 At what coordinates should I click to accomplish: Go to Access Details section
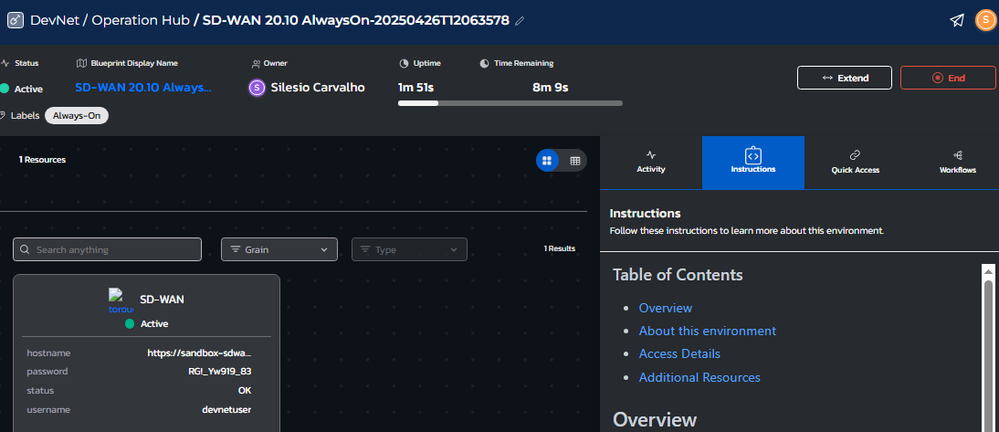click(x=679, y=354)
